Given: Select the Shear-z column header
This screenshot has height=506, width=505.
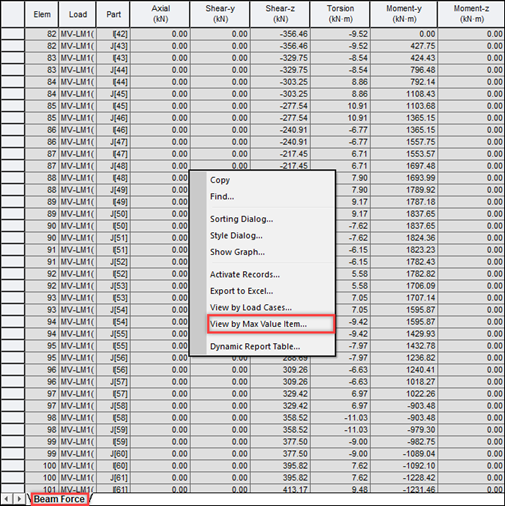Looking at the screenshot, I should tap(280, 14).
